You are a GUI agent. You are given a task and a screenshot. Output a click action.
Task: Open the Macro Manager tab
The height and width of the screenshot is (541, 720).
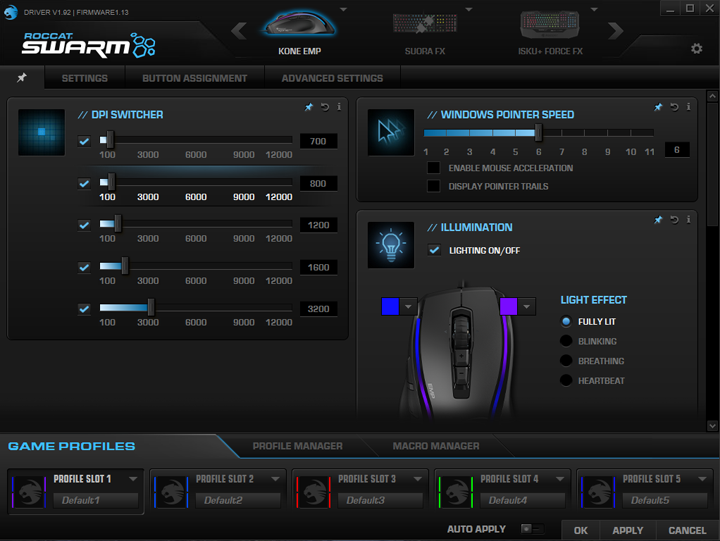tap(435, 446)
